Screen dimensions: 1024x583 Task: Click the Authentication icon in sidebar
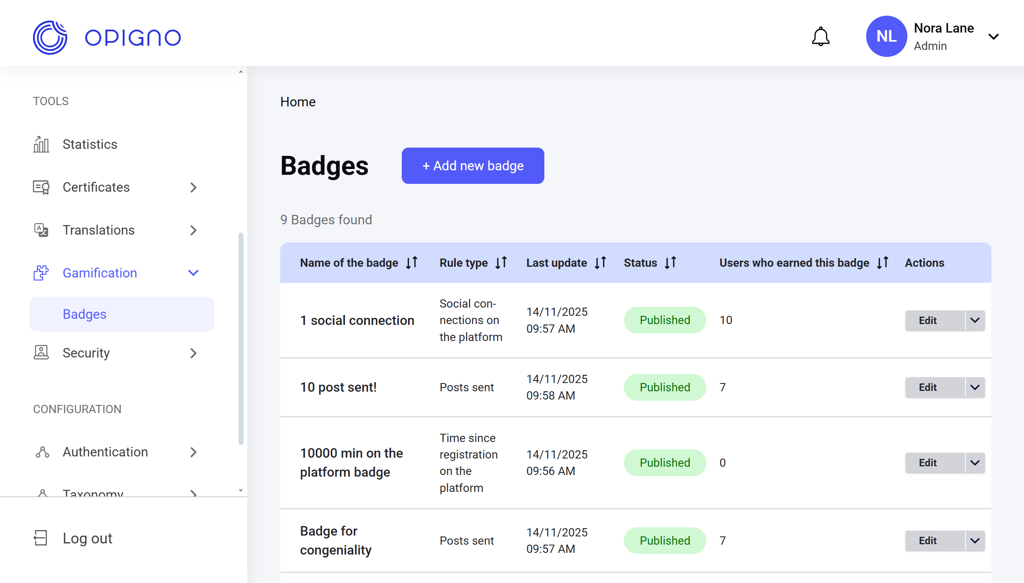tap(42, 452)
